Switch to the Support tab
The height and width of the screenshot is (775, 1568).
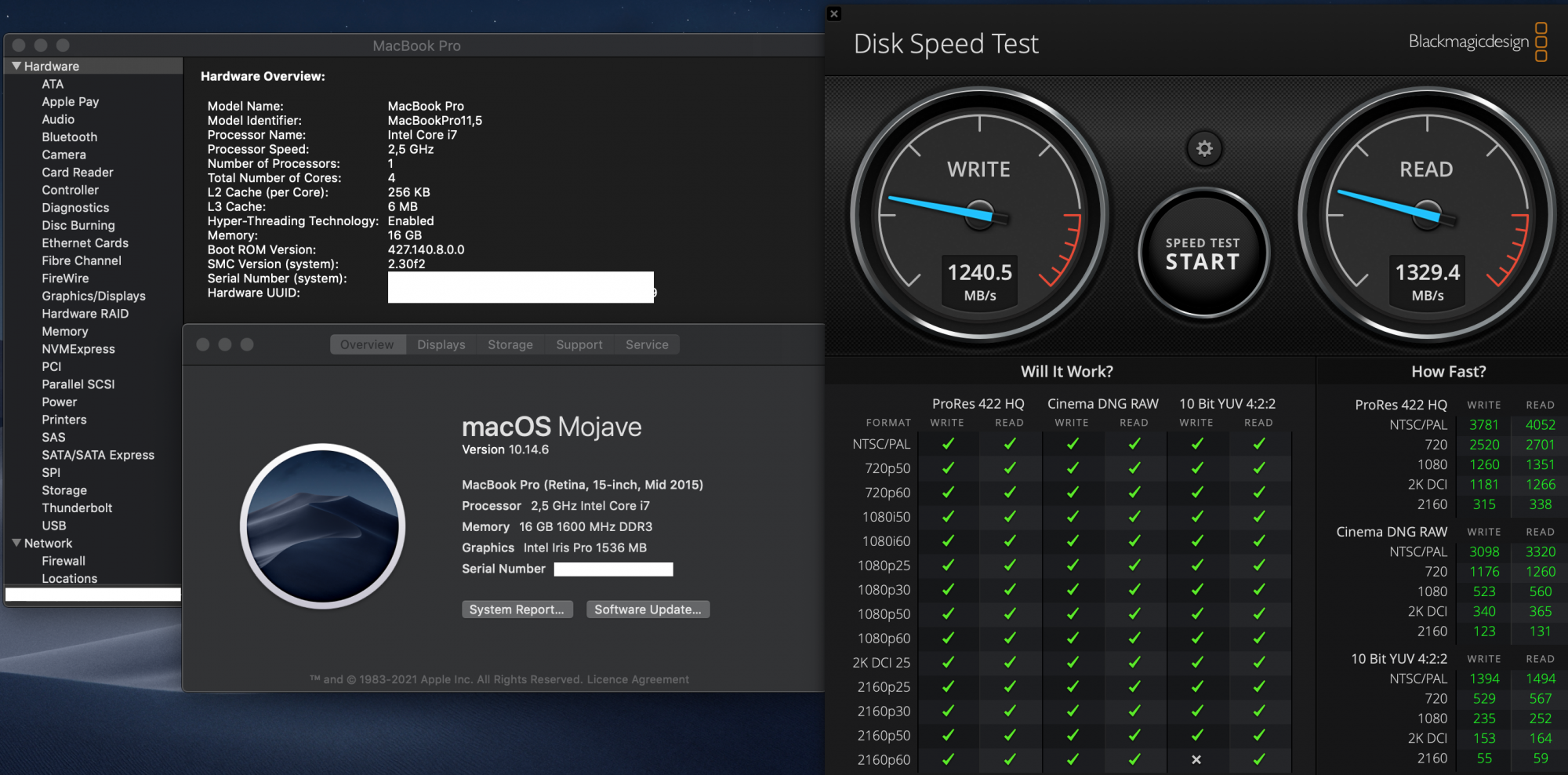pyautogui.click(x=579, y=344)
